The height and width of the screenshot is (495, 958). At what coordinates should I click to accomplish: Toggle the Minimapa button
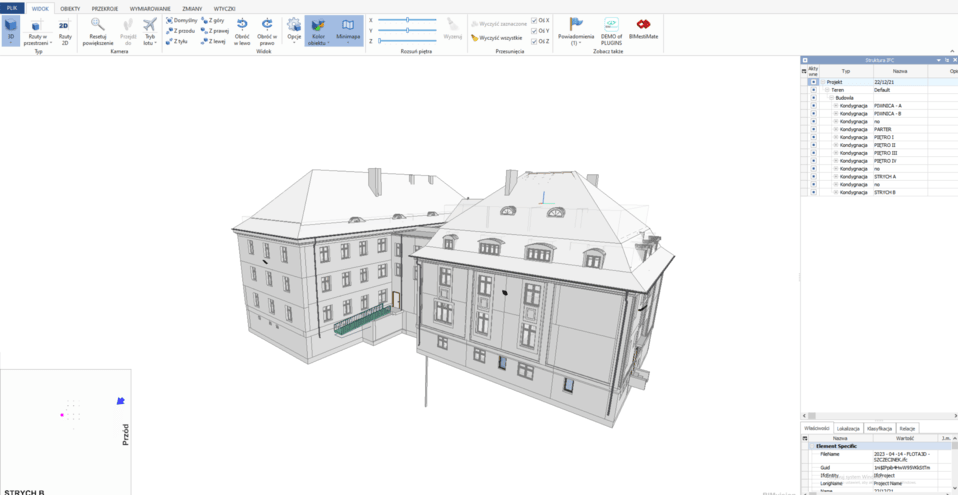pyautogui.click(x=348, y=29)
